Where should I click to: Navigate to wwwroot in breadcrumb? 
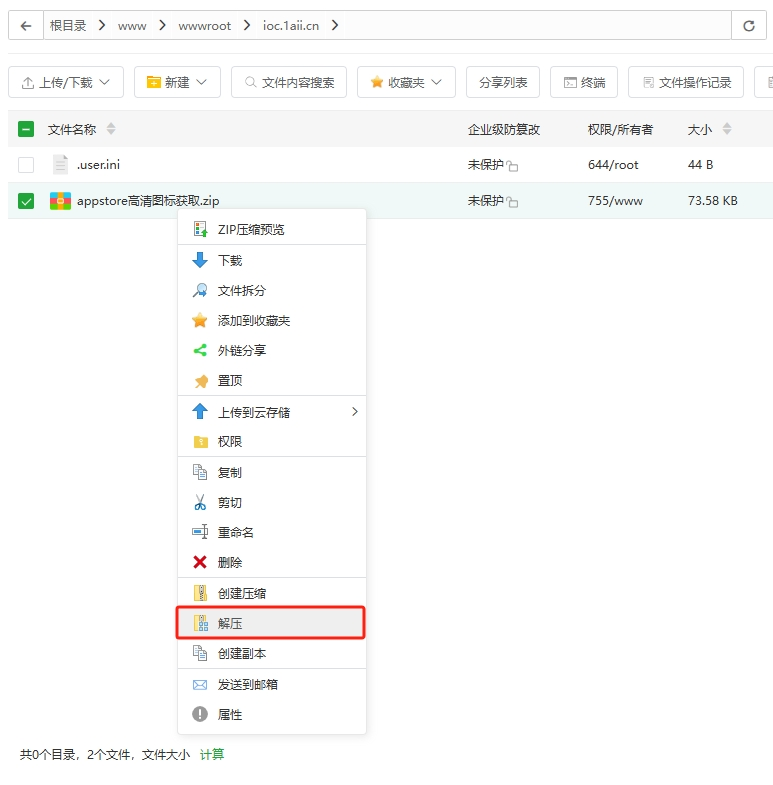click(205, 26)
